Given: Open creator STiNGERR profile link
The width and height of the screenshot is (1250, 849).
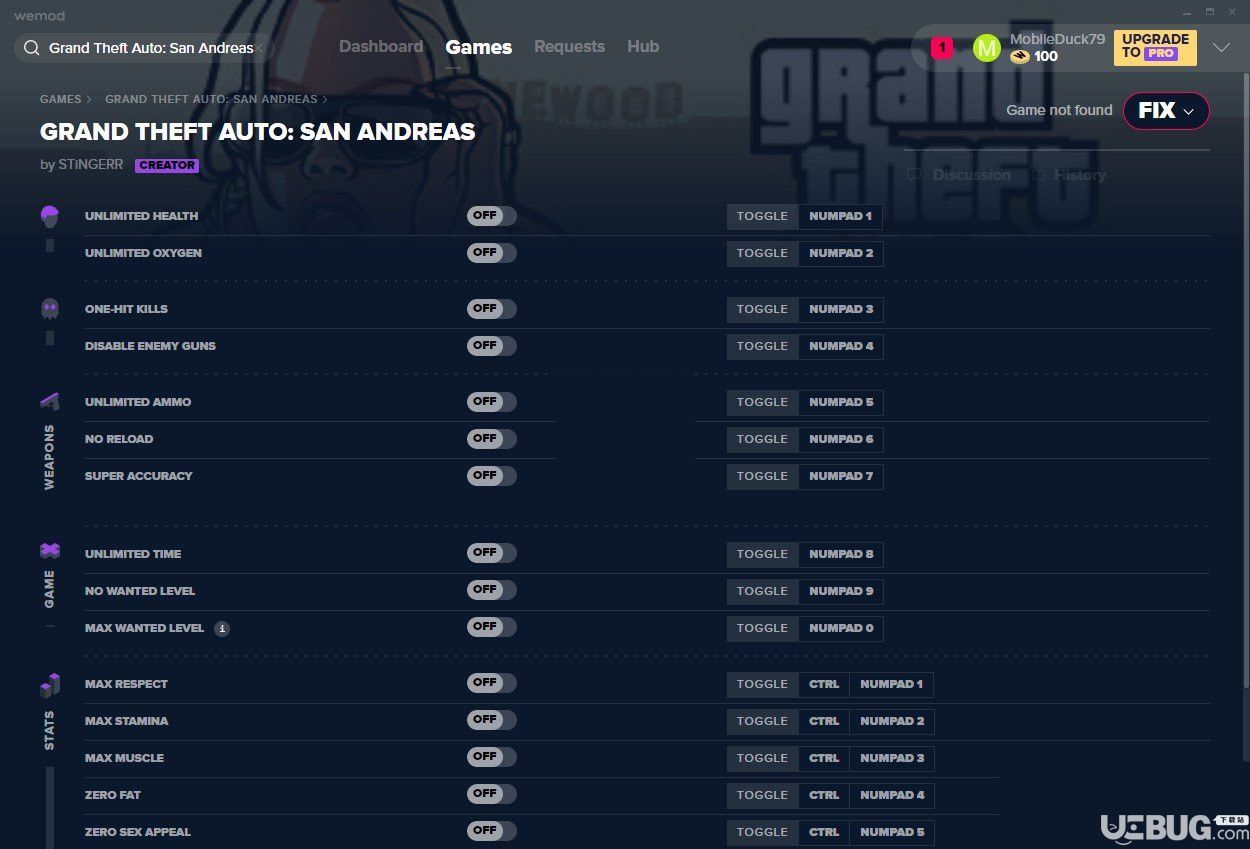Looking at the screenshot, I should coord(90,165).
